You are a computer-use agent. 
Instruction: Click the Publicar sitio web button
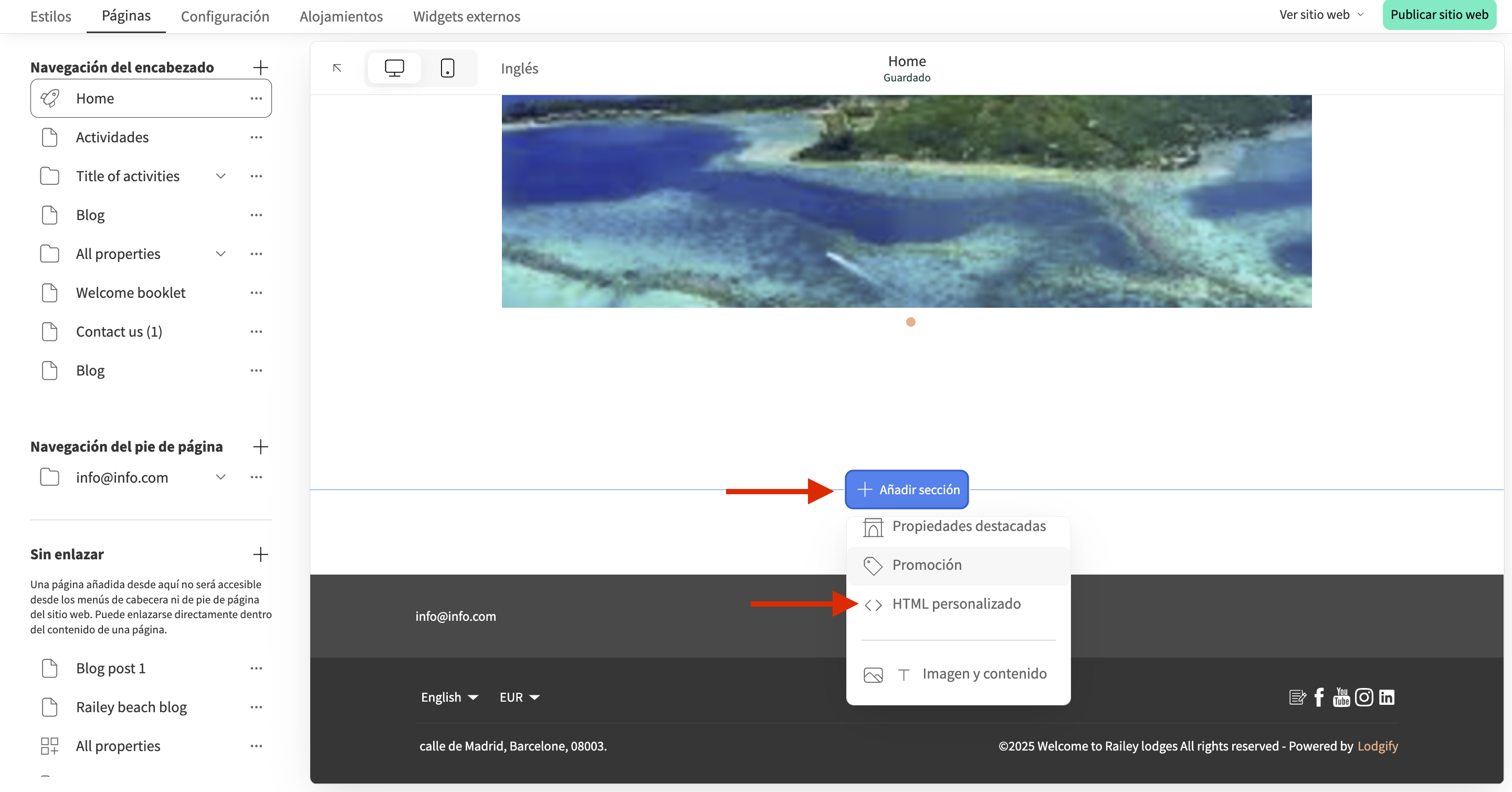[1438, 15]
